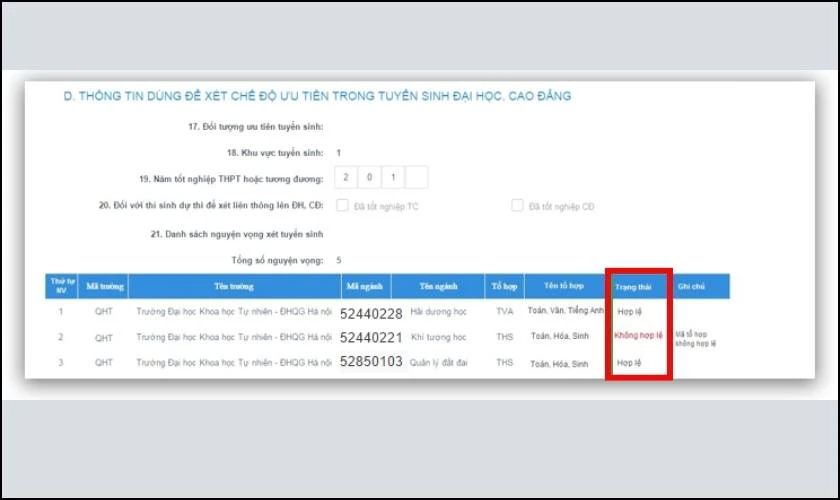Click the 'Tên trường' column header
The width and height of the screenshot is (840, 500).
pyautogui.click(x=233, y=286)
